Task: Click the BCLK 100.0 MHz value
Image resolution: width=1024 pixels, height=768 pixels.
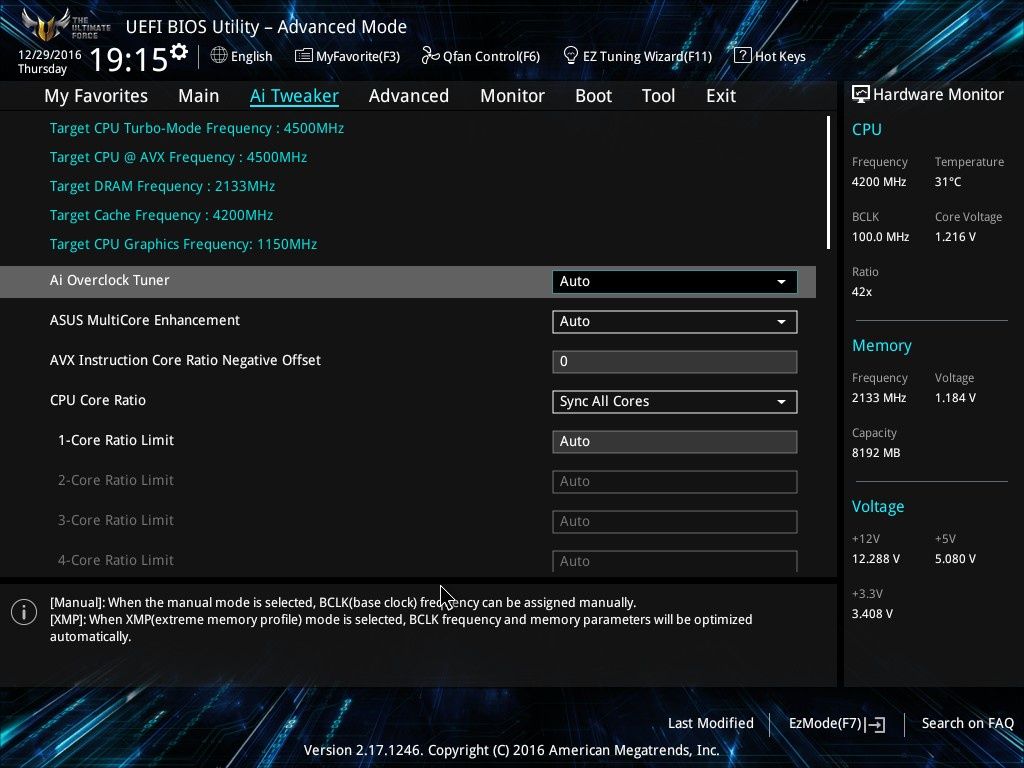Action: pos(880,237)
